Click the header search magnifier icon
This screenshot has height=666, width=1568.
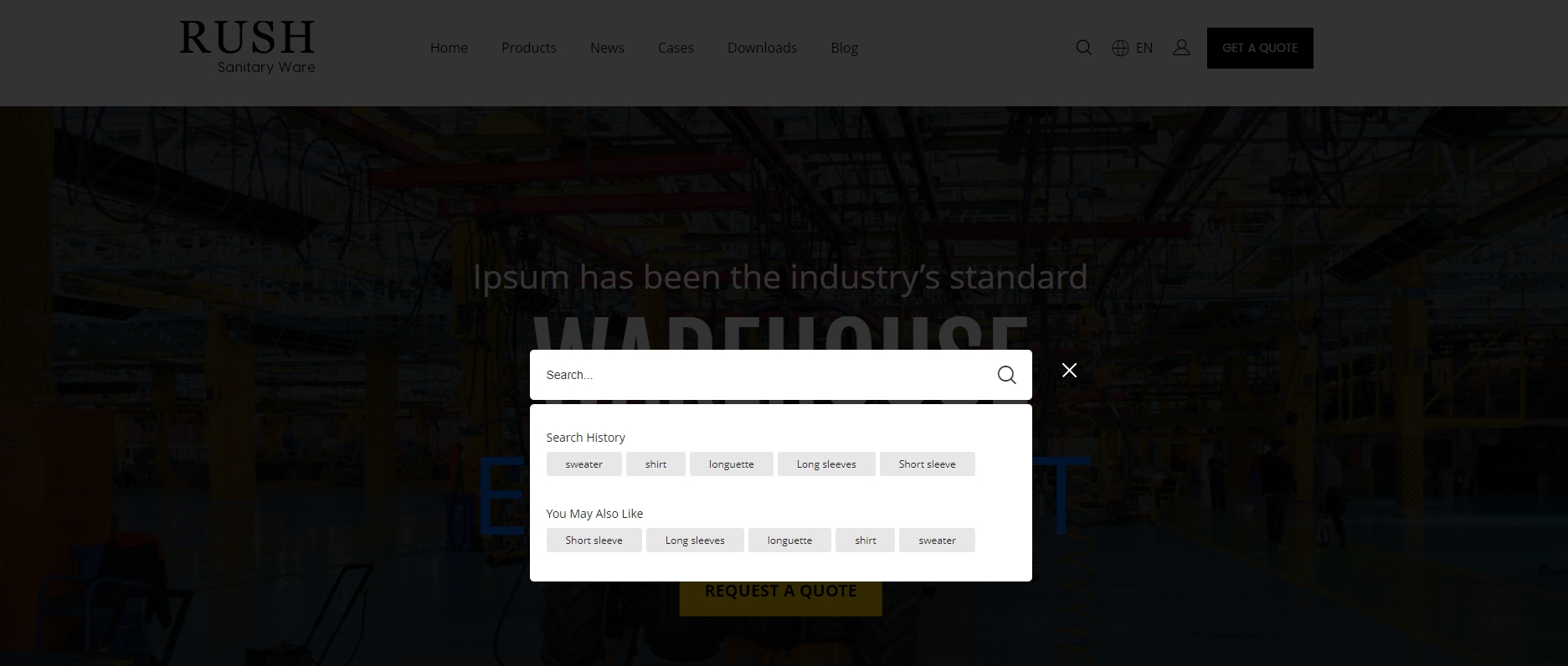[x=1083, y=48]
